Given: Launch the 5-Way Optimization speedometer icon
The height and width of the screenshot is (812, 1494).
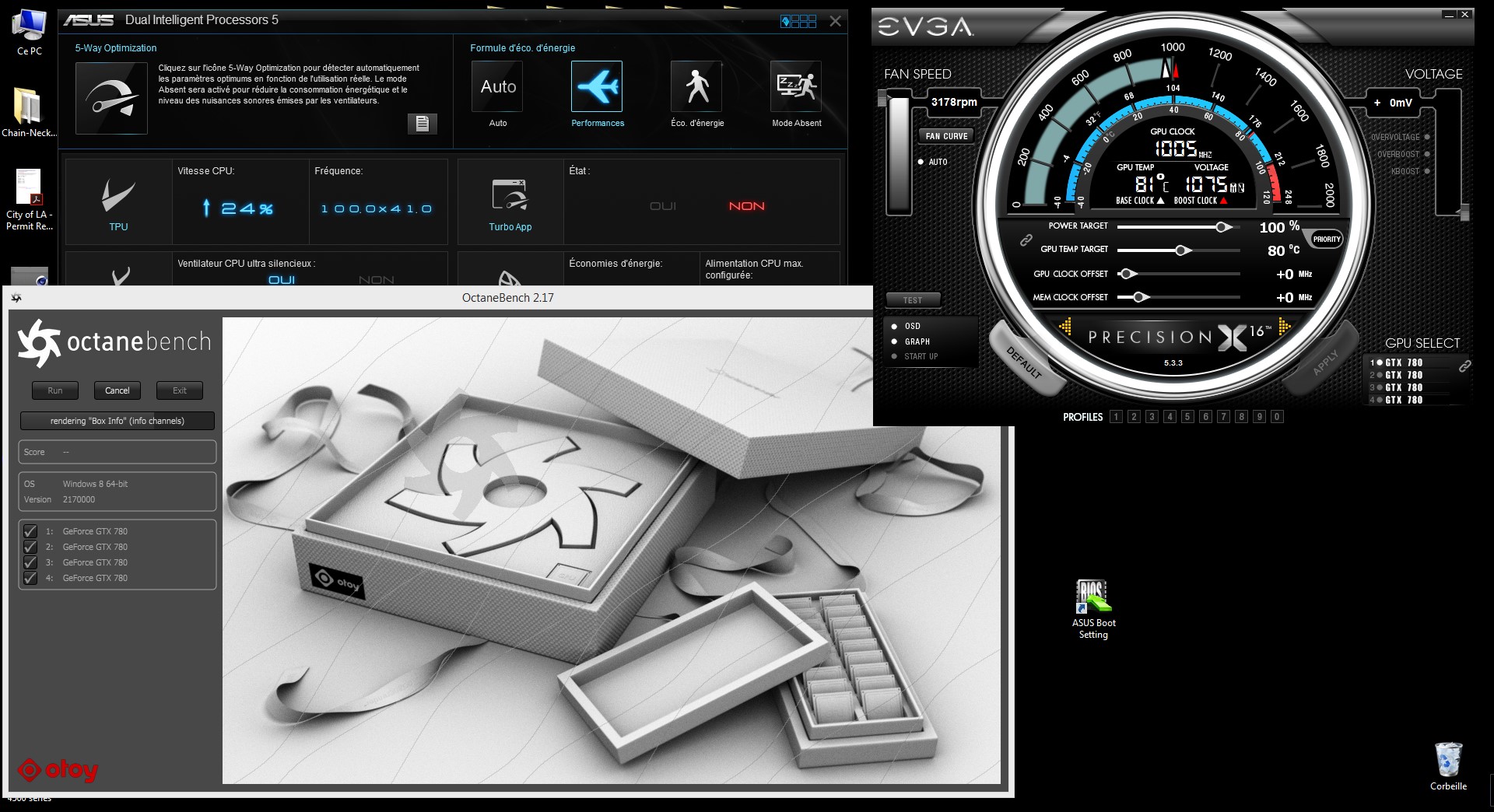Looking at the screenshot, I should coord(111,98).
